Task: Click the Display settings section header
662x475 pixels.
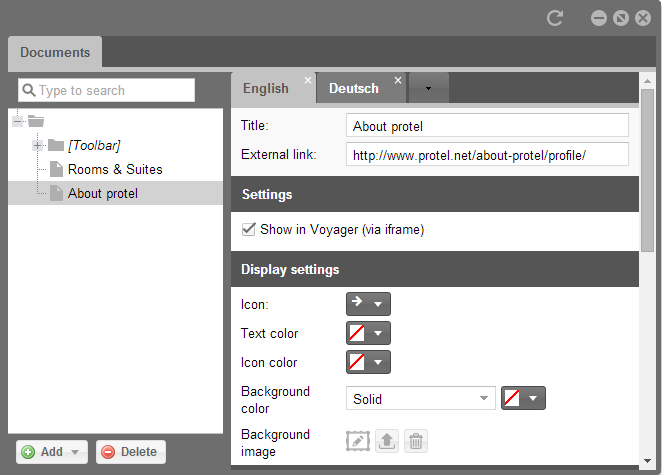Action: point(435,269)
